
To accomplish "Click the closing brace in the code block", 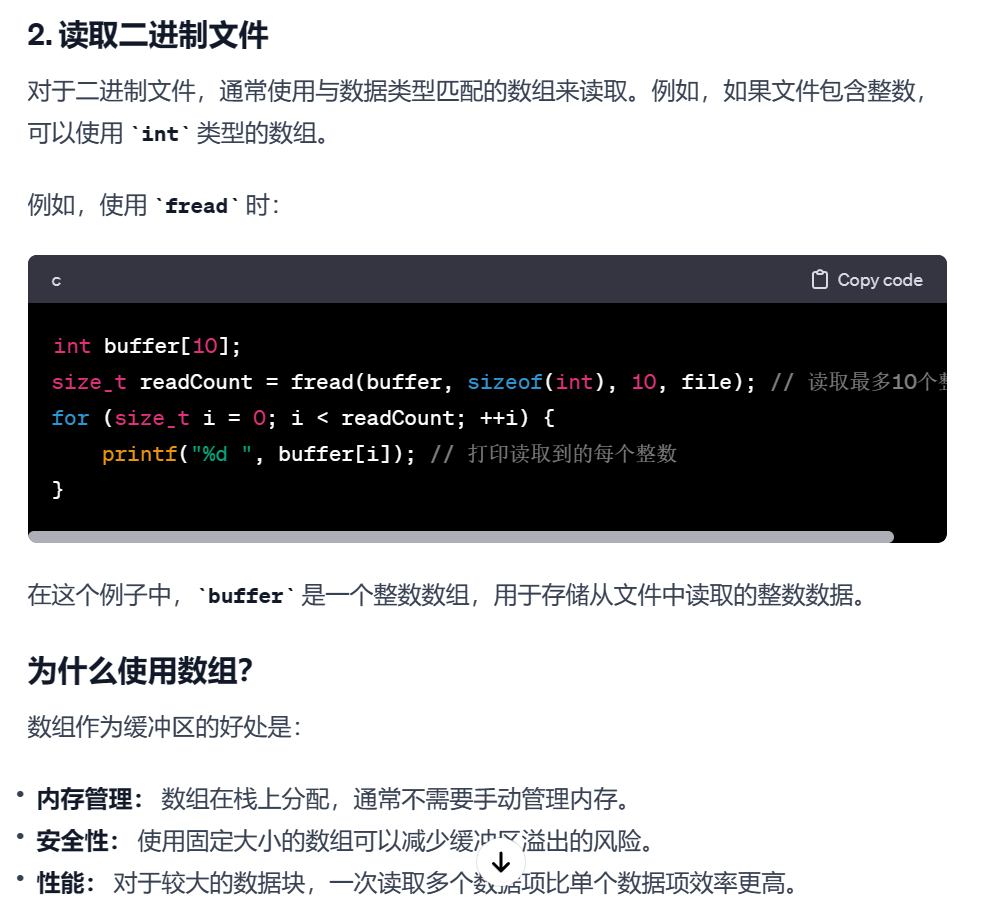I will 58,489.
